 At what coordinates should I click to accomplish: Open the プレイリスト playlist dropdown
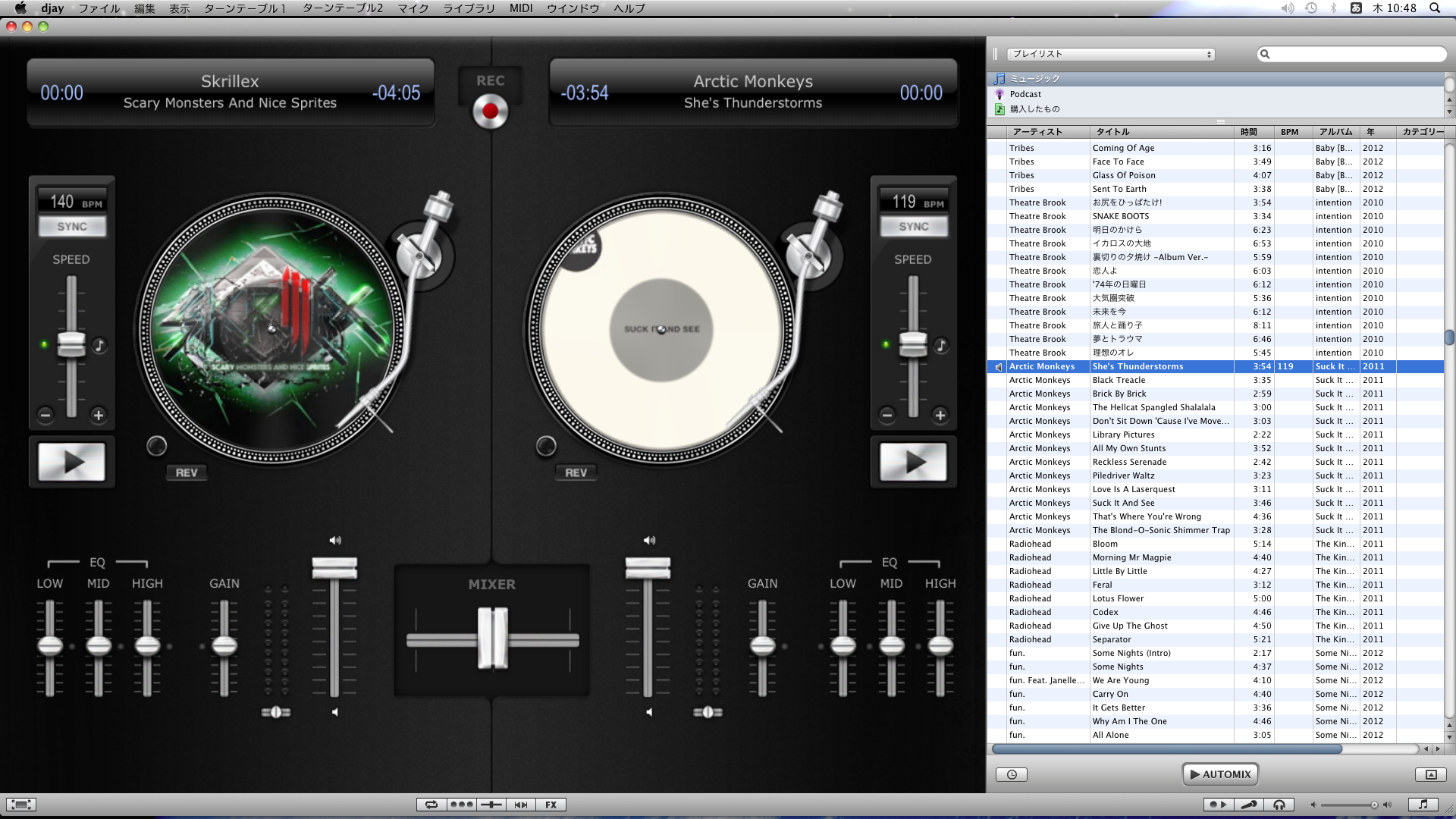(1110, 54)
